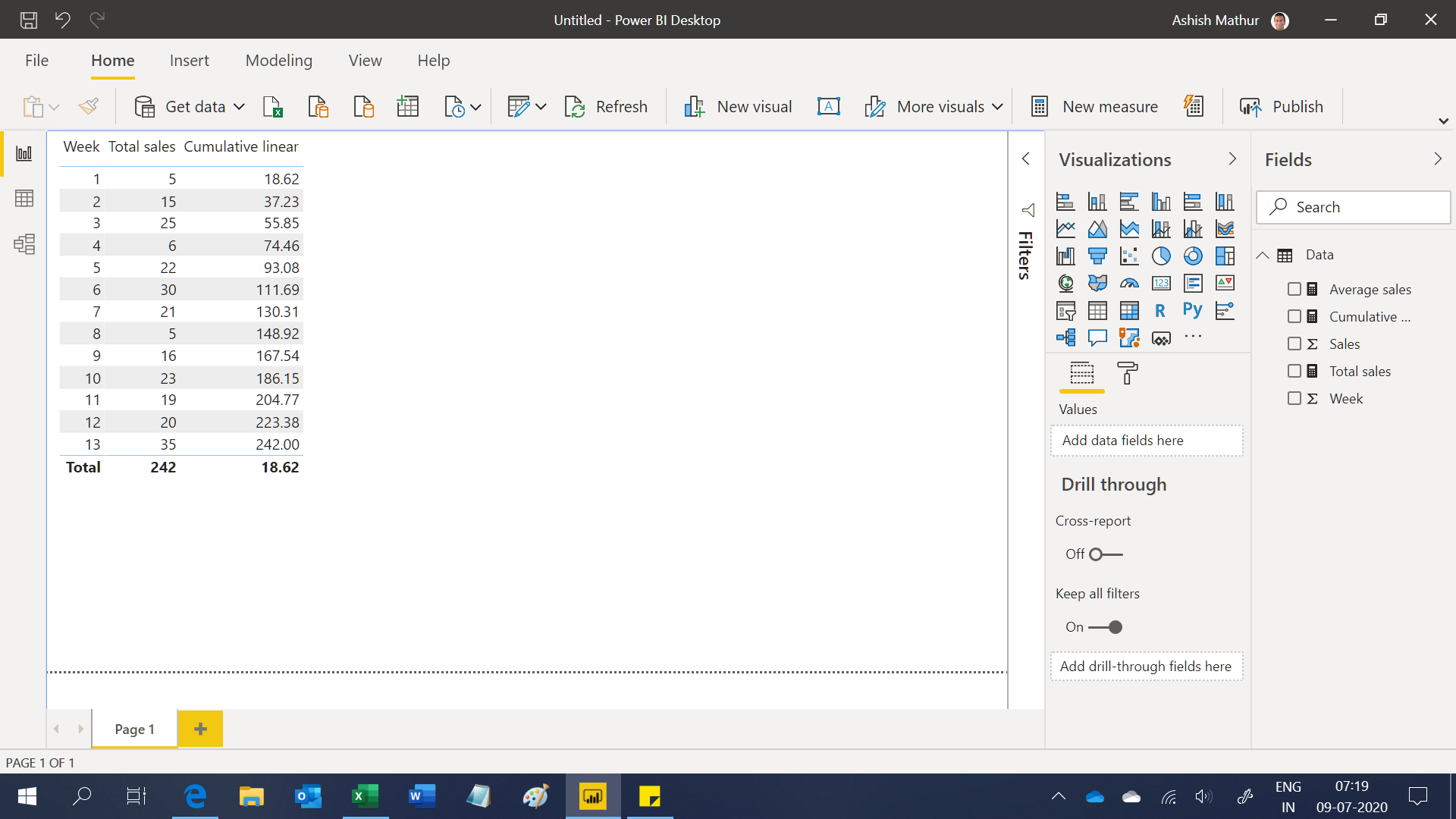The image size is (1456, 819).
Task: Open Outlook from the Windows taskbar
Action: click(309, 796)
